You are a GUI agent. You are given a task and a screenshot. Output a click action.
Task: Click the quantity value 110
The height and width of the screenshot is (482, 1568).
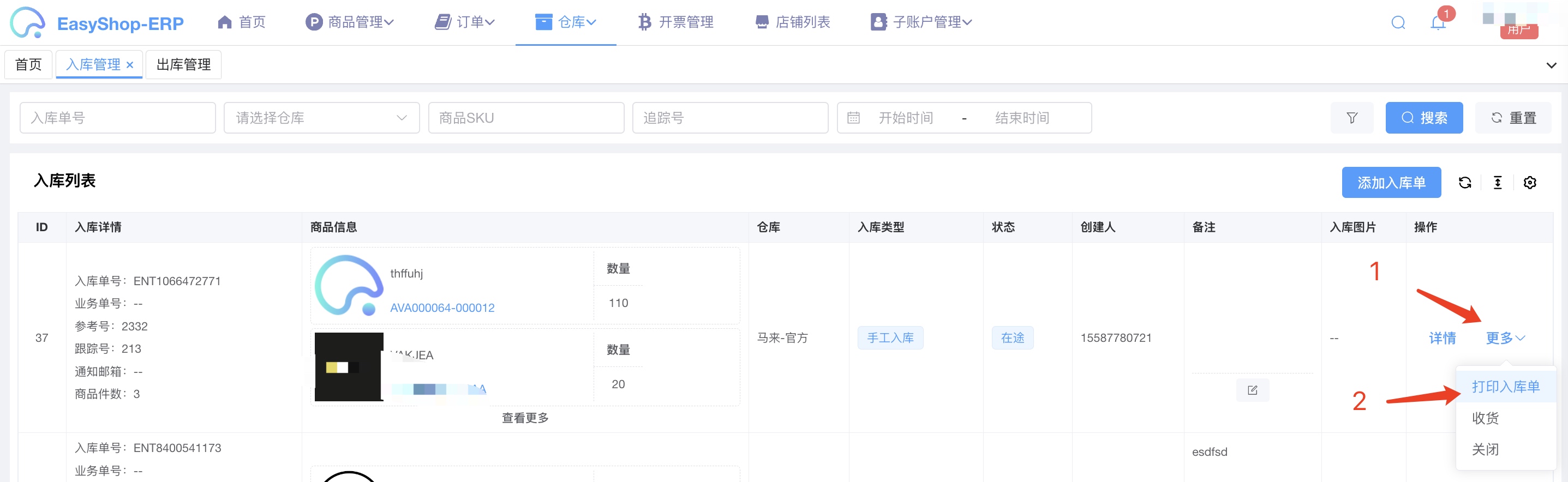tap(618, 303)
